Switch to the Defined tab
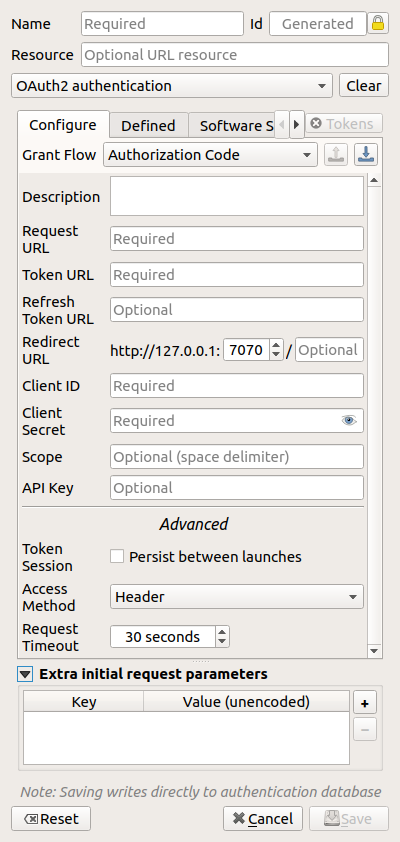This screenshot has width=400, height=842. point(148,126)
